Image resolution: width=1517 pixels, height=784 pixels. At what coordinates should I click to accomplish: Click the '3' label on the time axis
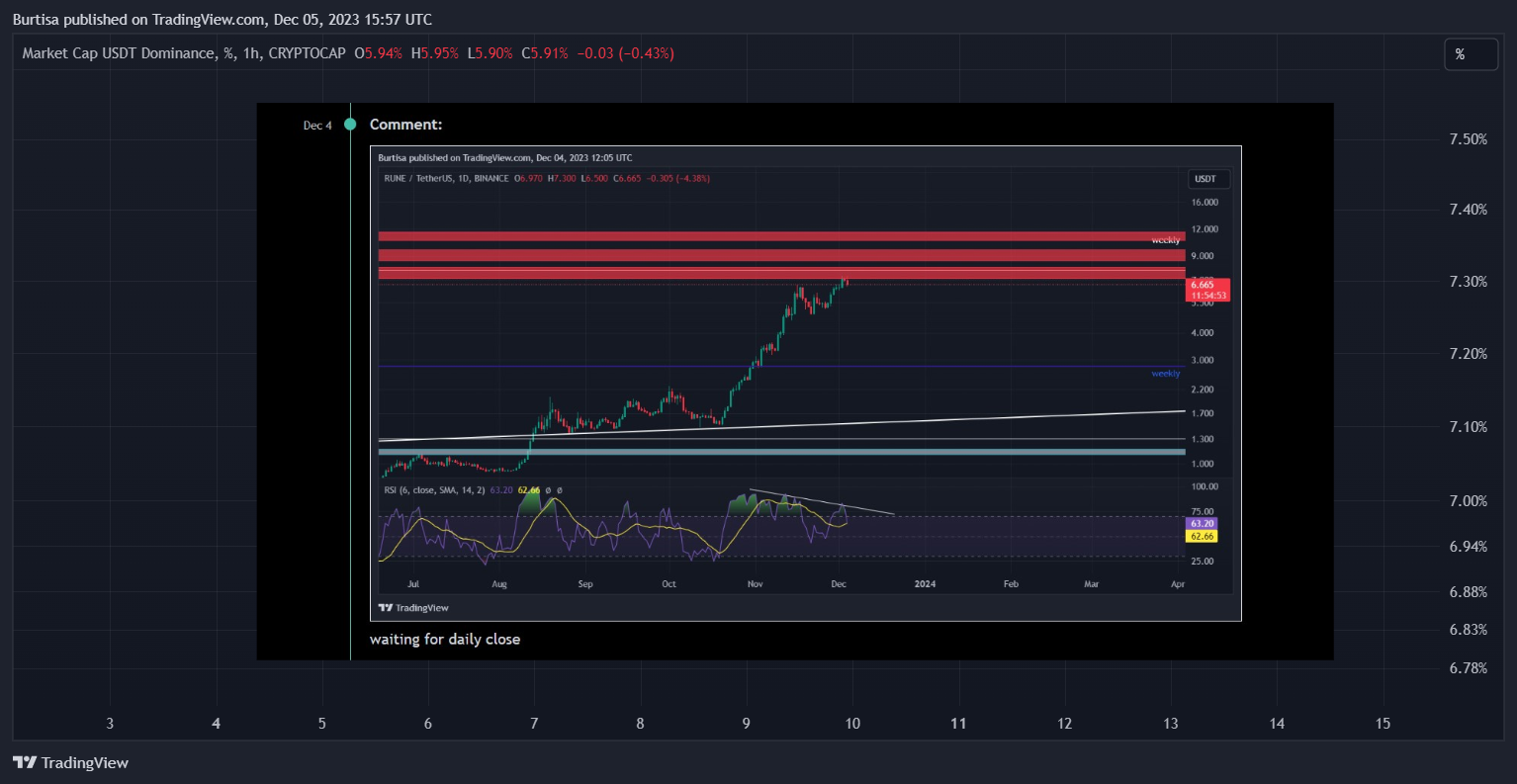(110, 724)
